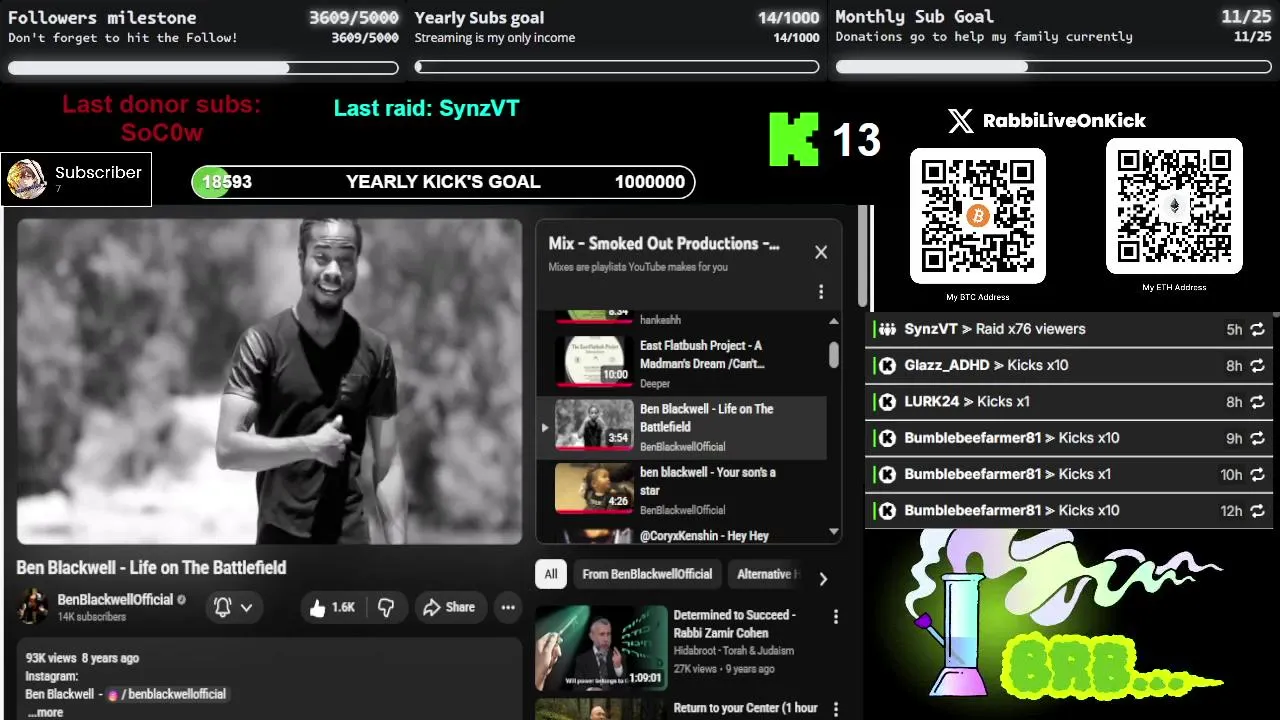Open the Mix playlist three-dot menu
Image resolution: width=1280 pixels, height=720 pixels.
point(821,292)
